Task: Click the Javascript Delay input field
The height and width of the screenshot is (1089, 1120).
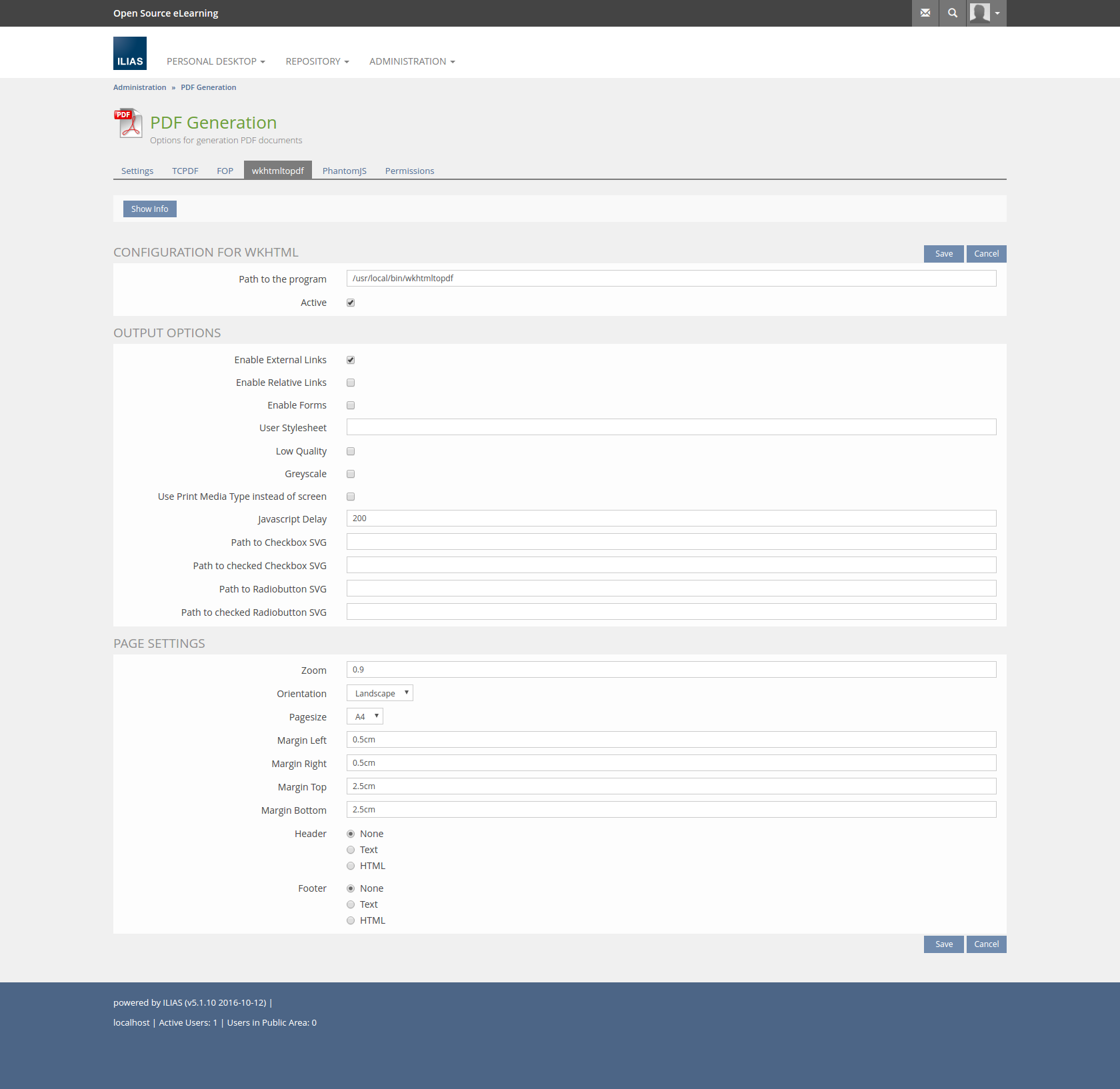Action: pyautogui.click(x=671, y=519)
